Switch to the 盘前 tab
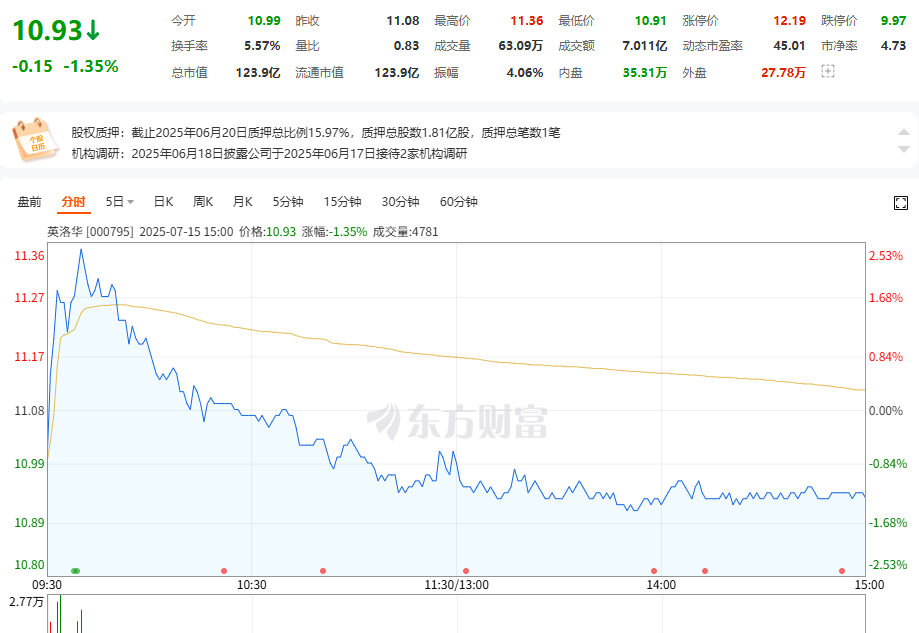Image resolution: width=919 pixels, height=633 pixels. pyautogui.click(x=29, y=202)
